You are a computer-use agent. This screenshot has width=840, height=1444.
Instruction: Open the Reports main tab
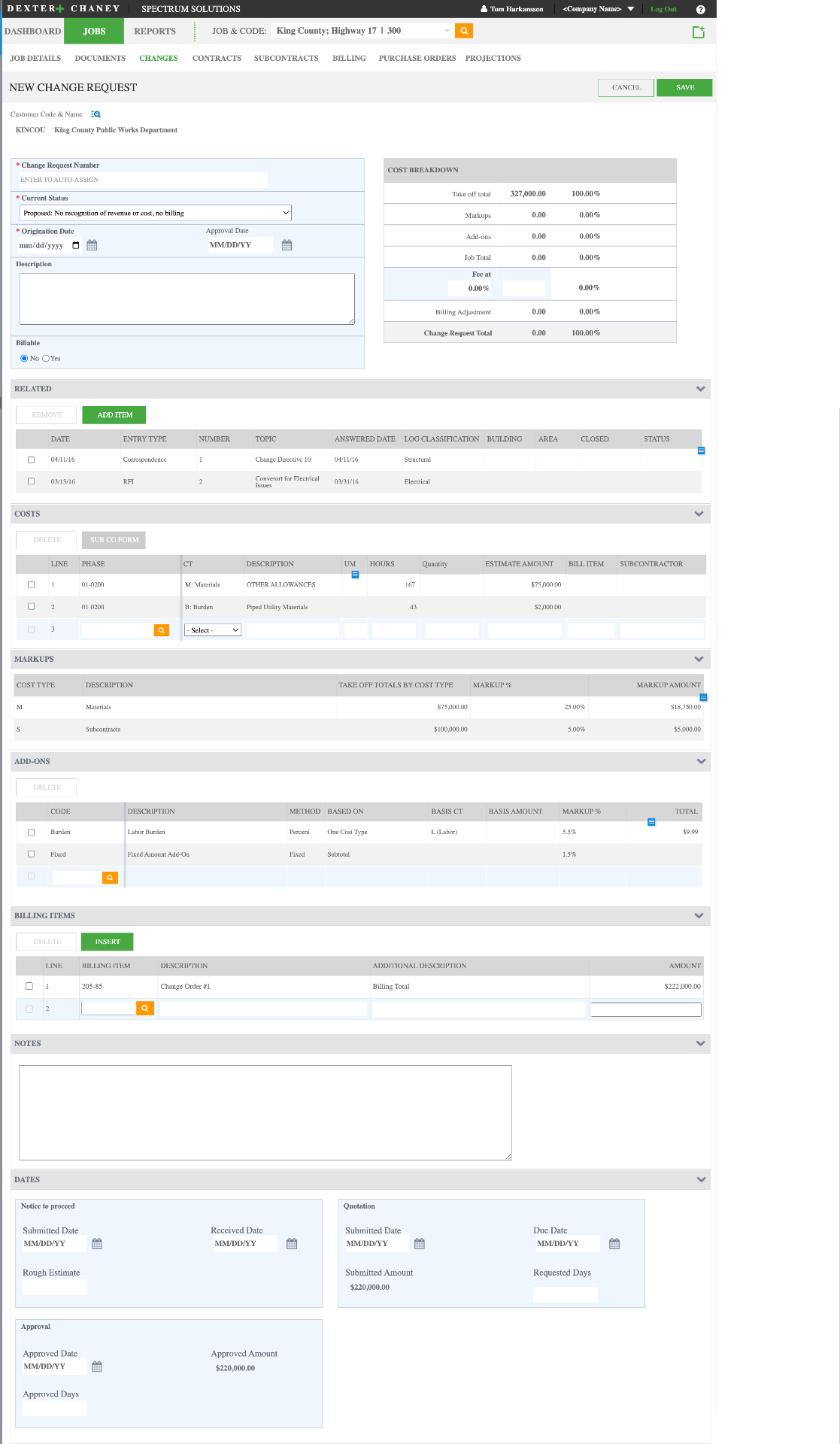(x=155, y=31)
